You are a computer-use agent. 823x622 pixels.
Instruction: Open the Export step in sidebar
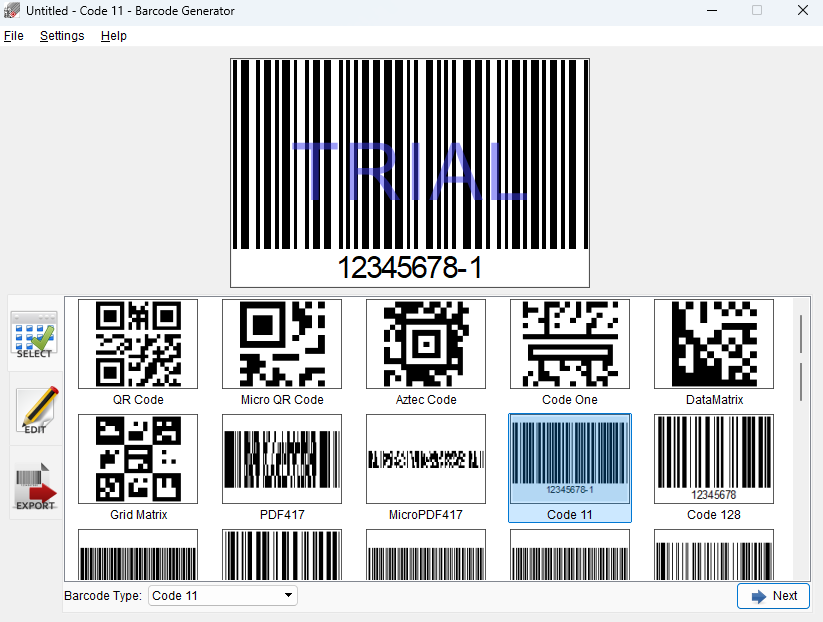[x=35, y=485]
